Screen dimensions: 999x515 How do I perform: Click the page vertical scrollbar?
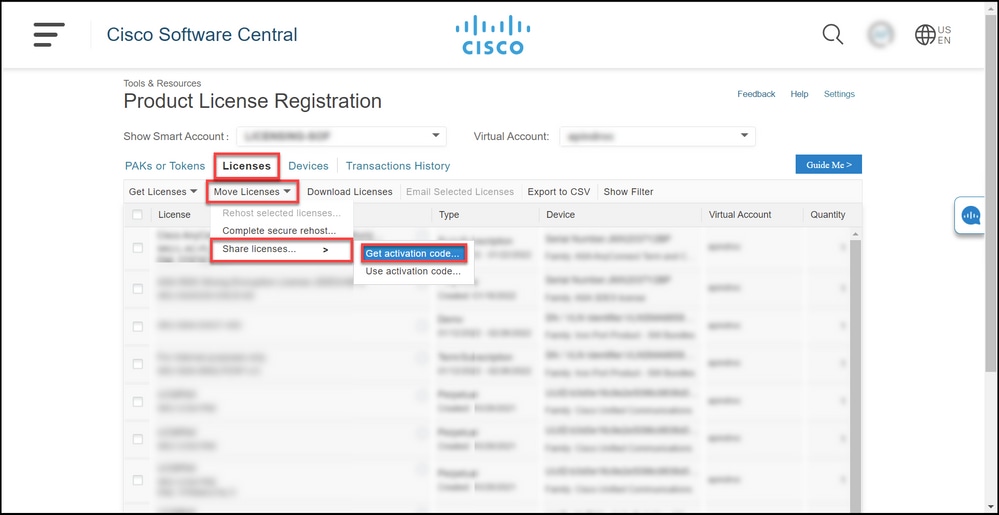(x=991, y=191)
